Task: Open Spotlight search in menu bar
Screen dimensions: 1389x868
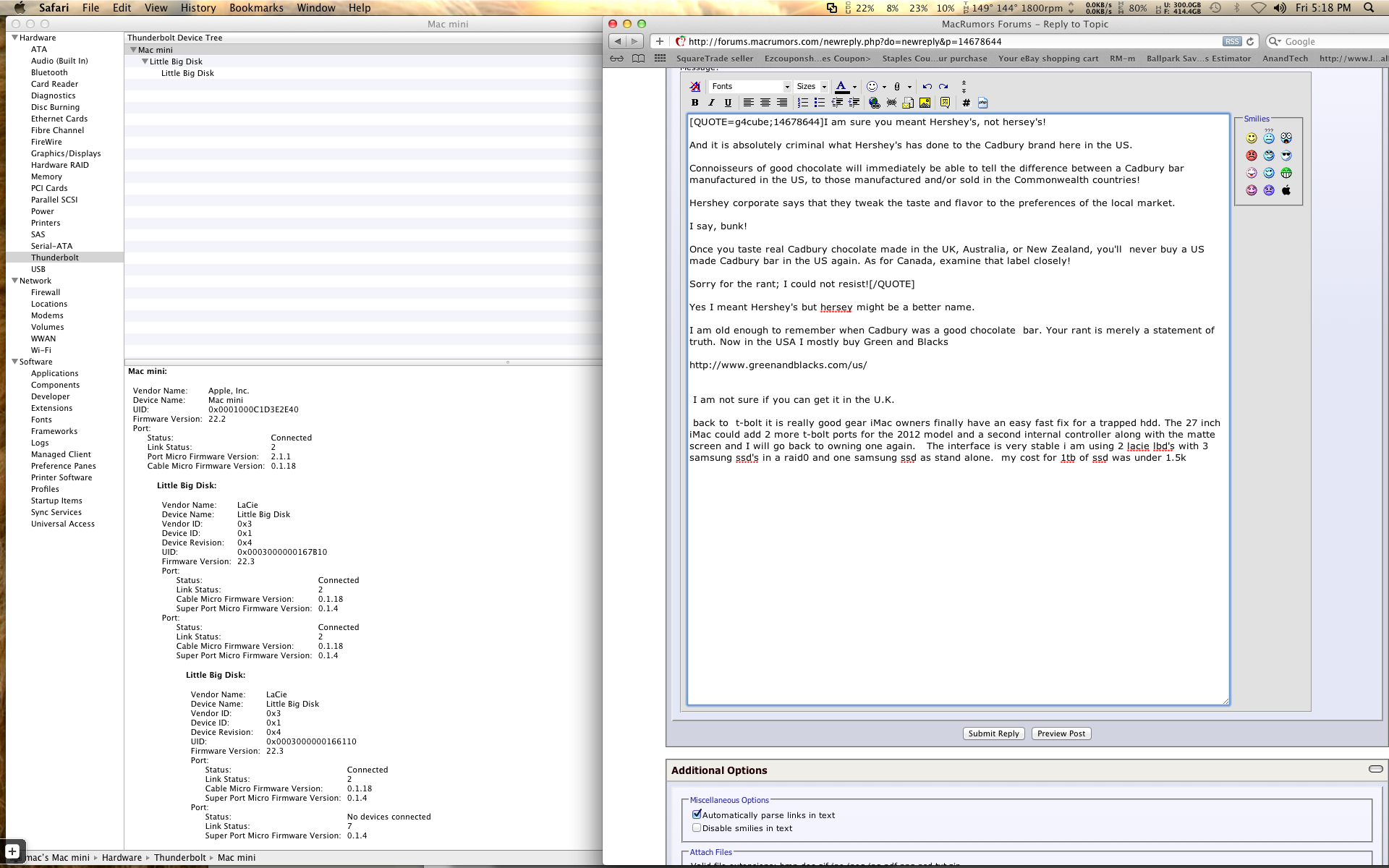Action: click(x=1369, y=8)
